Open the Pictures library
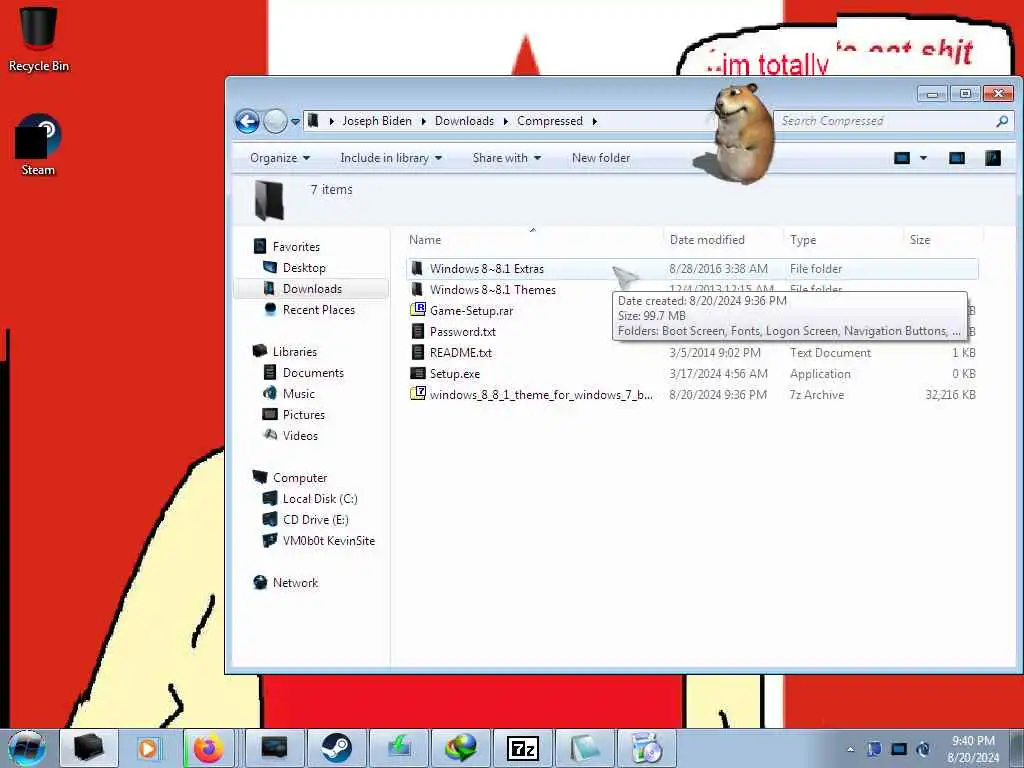 [x=303, y=415]
